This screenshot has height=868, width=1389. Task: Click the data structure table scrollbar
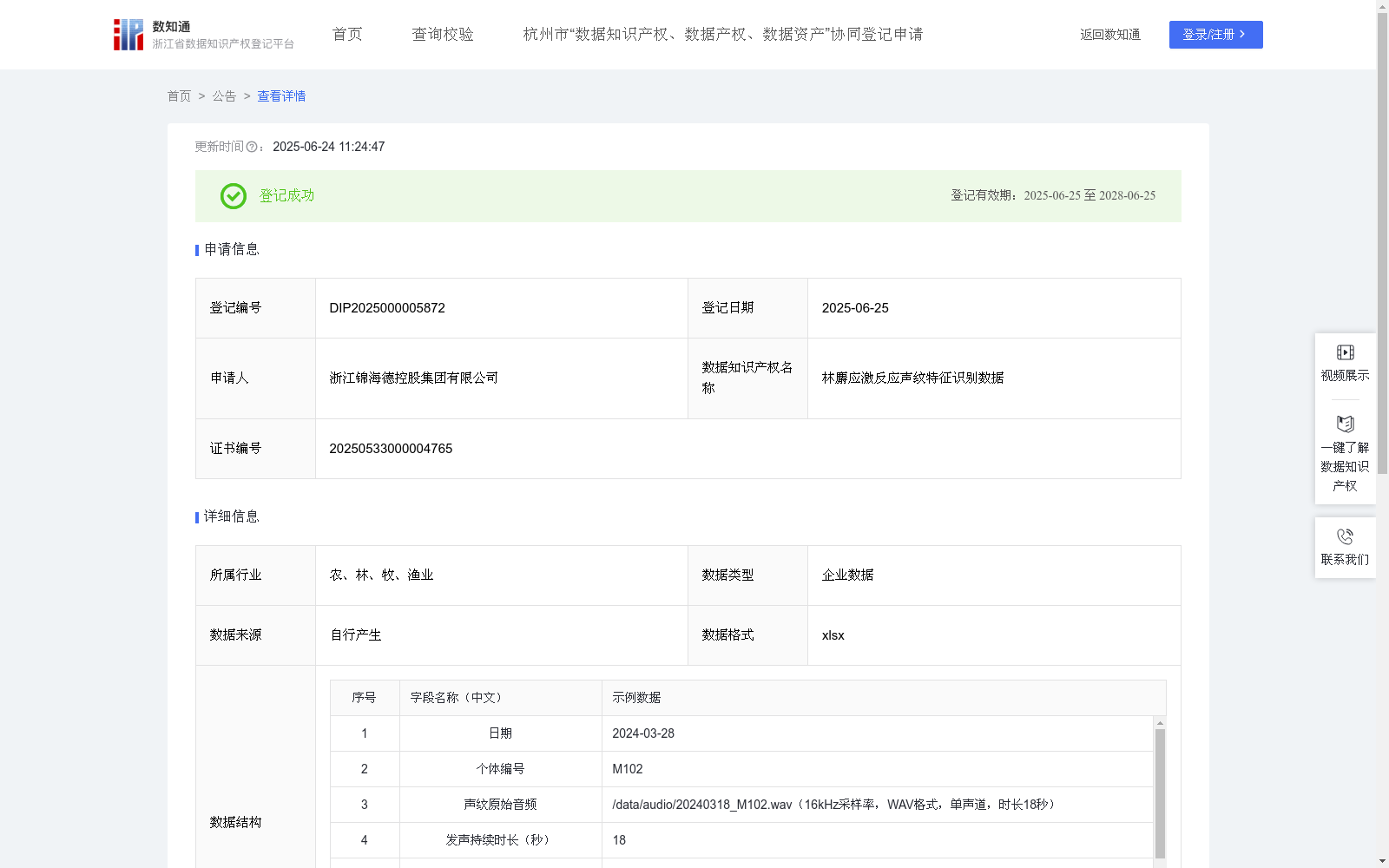(x=1160, y=793)
